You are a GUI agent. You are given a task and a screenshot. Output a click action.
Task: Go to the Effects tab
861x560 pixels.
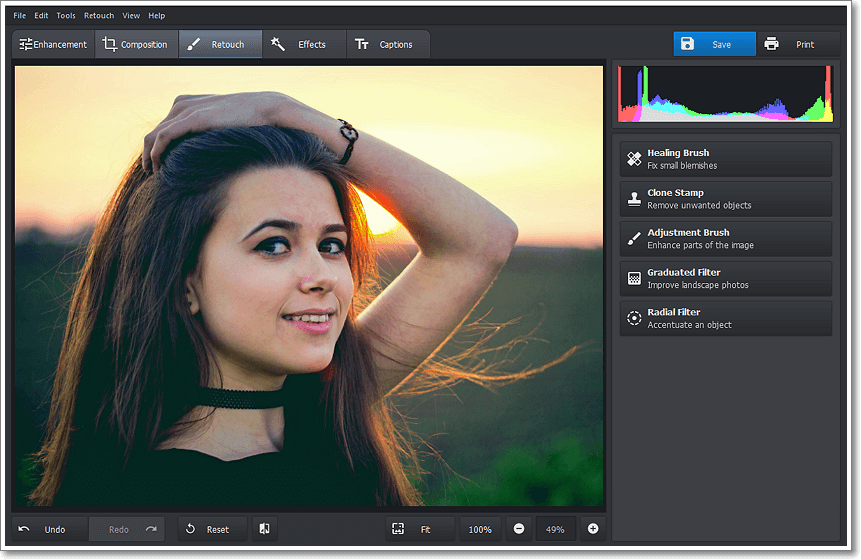(x=304, y=44)
